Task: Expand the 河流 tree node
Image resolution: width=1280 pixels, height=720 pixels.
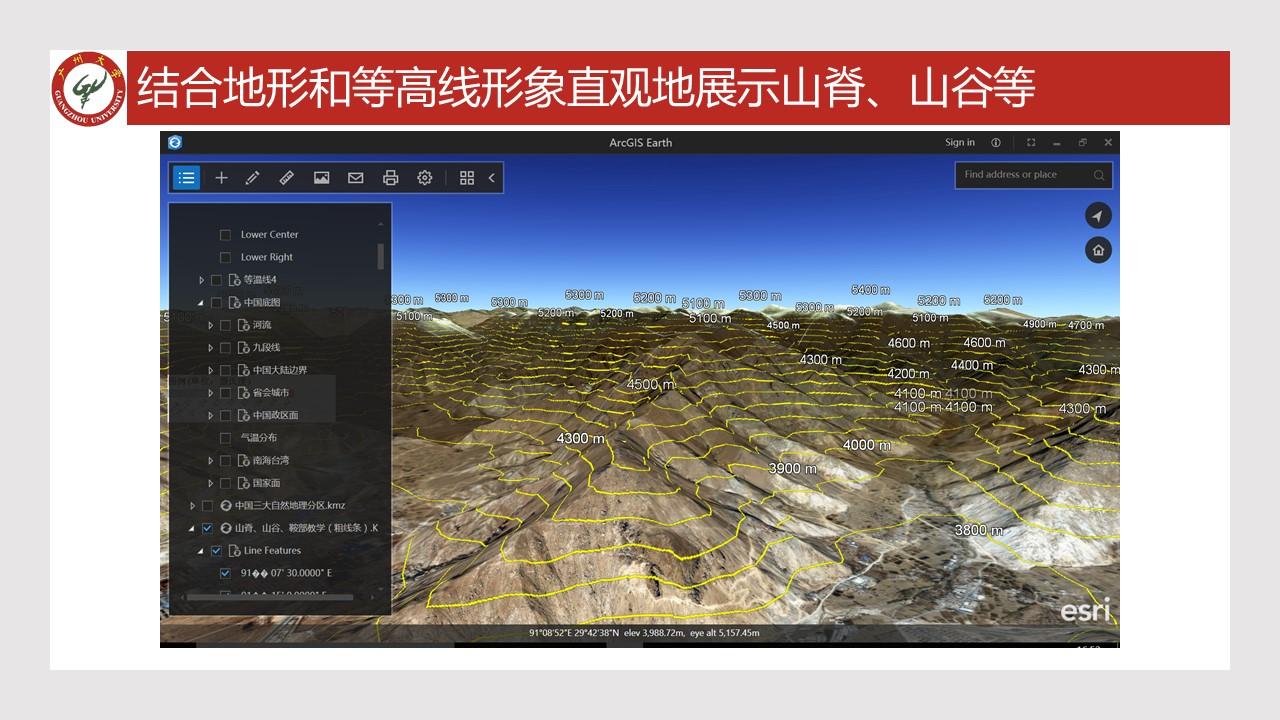Action: pos(210,325)
